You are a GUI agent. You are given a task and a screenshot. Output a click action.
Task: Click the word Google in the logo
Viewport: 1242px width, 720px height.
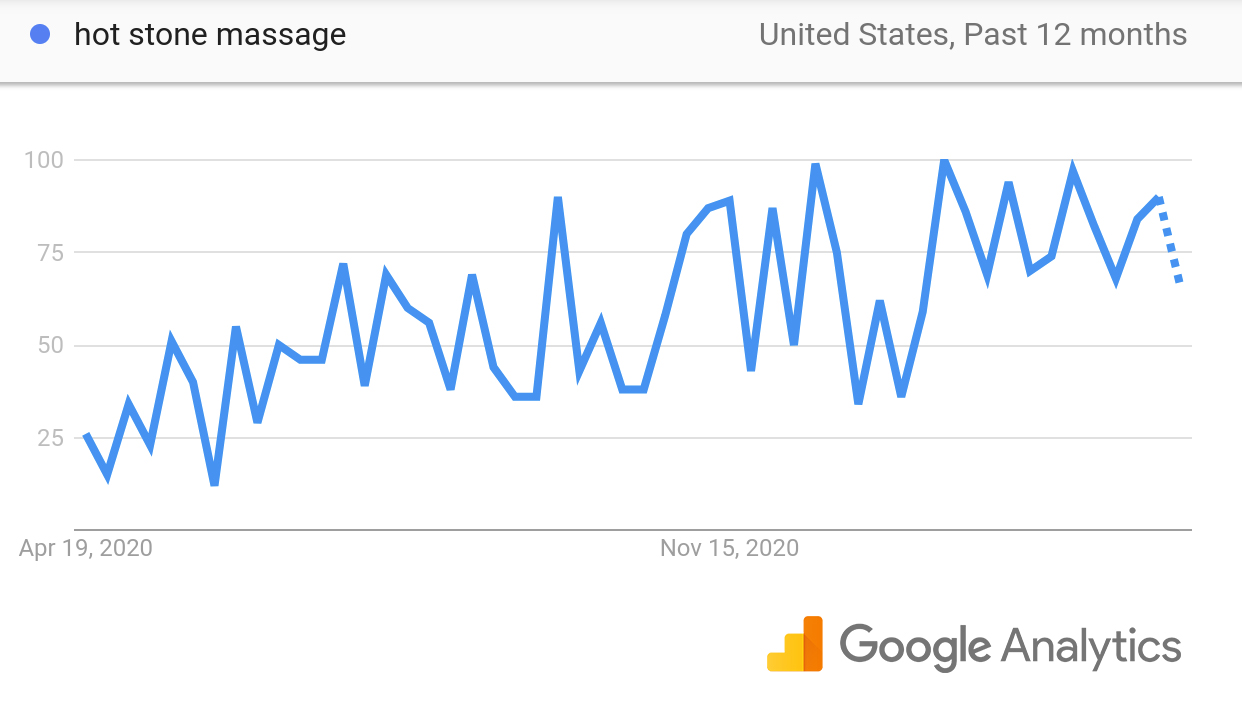pos(915,647)
